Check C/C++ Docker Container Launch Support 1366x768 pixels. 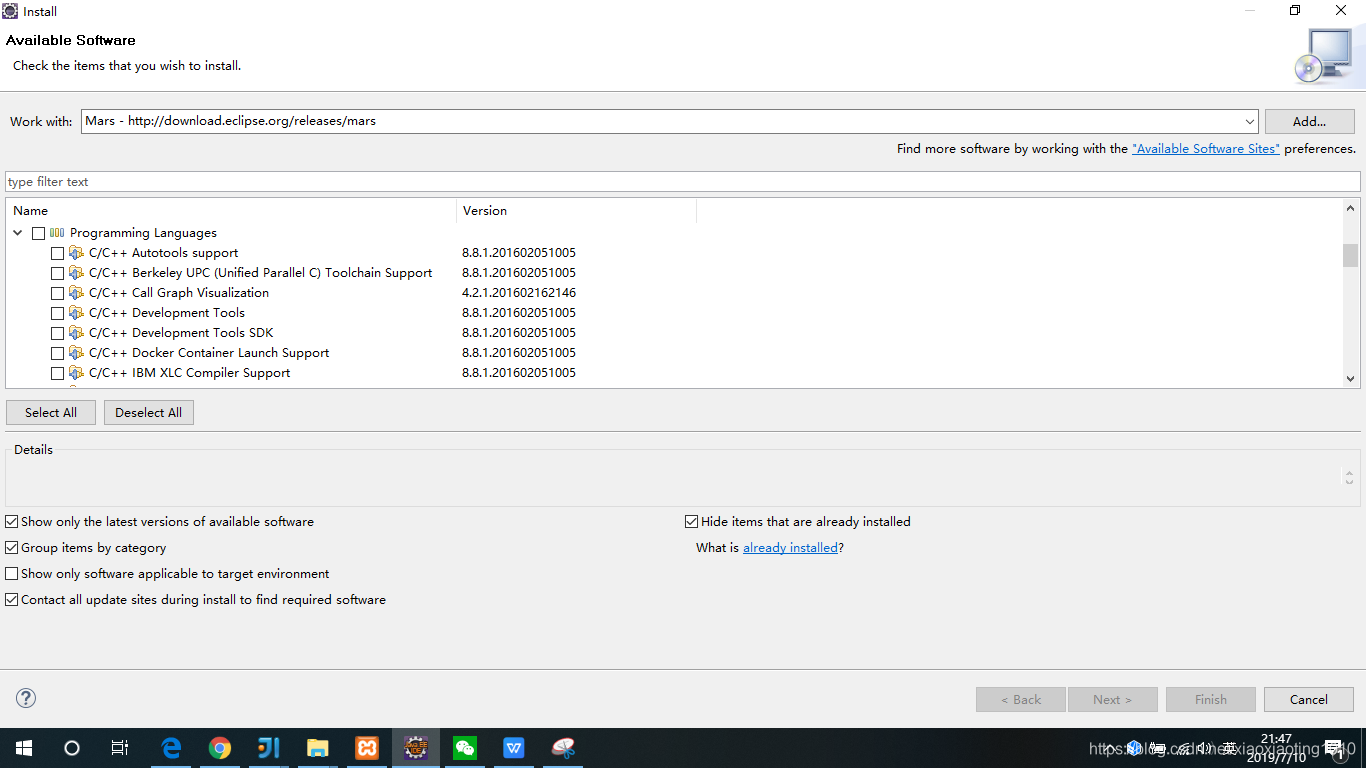tap(57, 353)
